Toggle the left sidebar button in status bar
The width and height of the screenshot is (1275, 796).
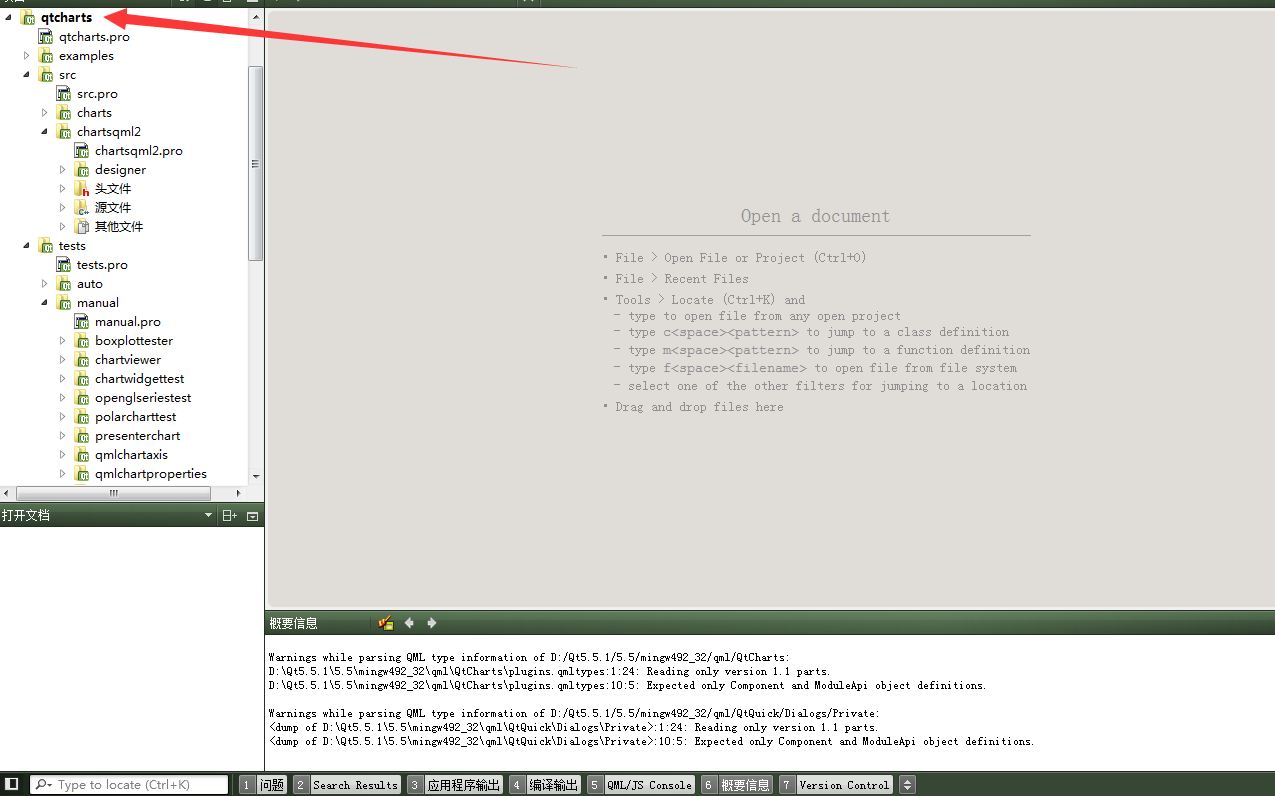coord(13,785)
